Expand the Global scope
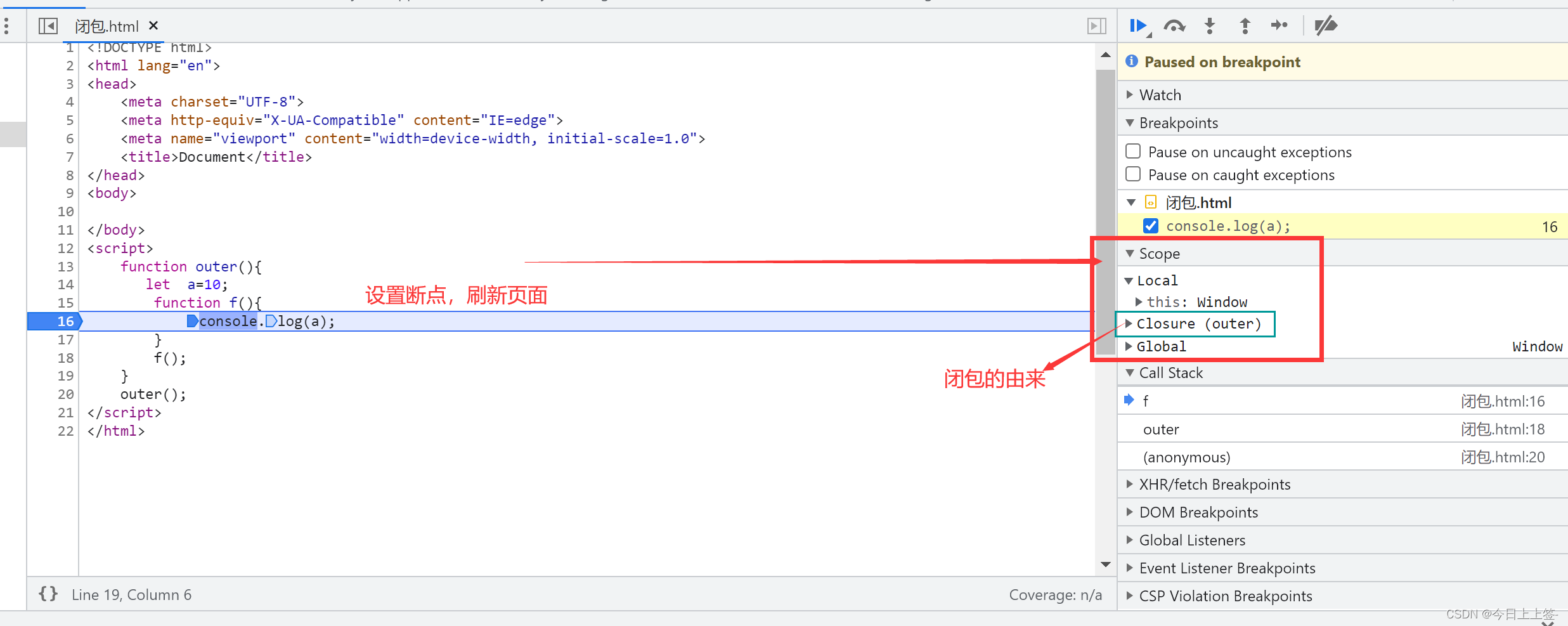Viewport: 1568px width, 626px height. tap(1129, 346)
